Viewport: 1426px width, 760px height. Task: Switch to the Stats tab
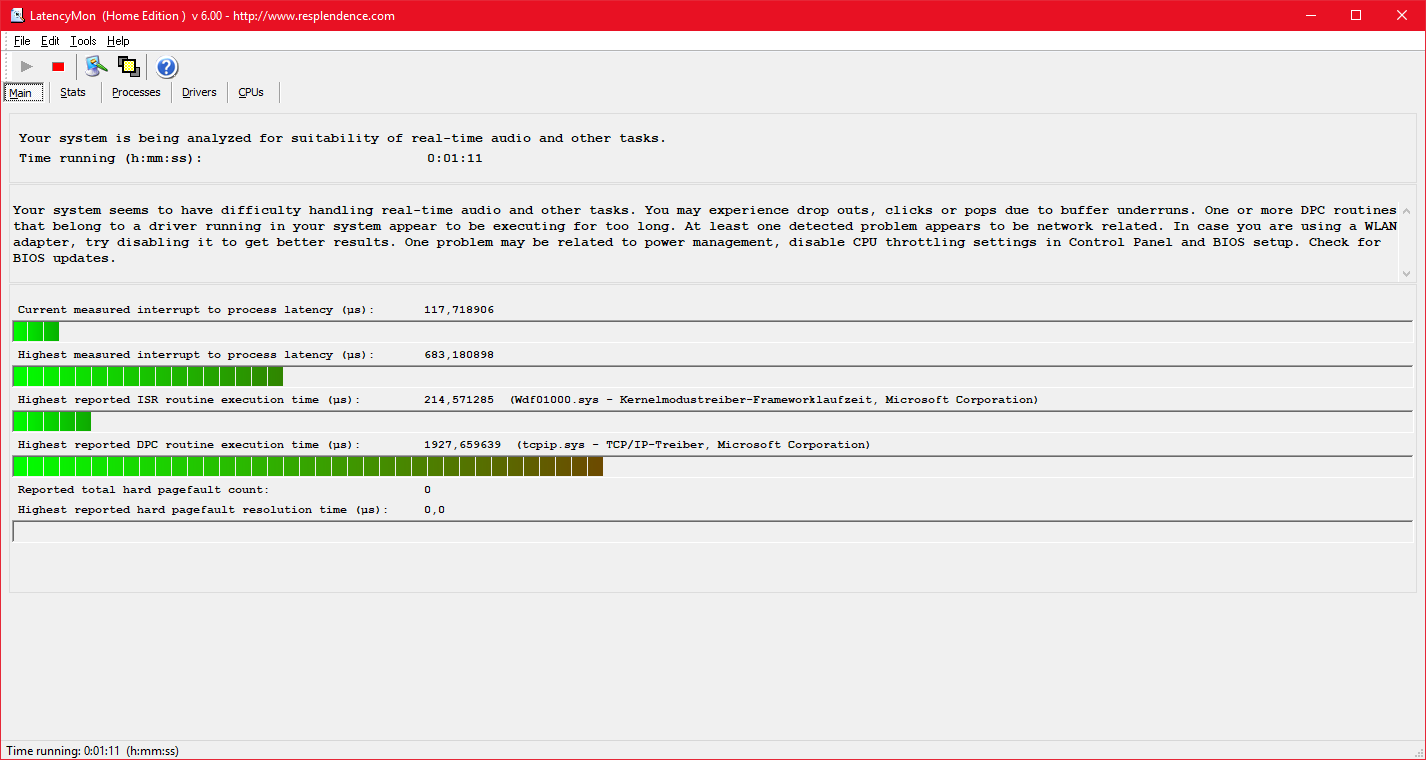coord(73,92)
